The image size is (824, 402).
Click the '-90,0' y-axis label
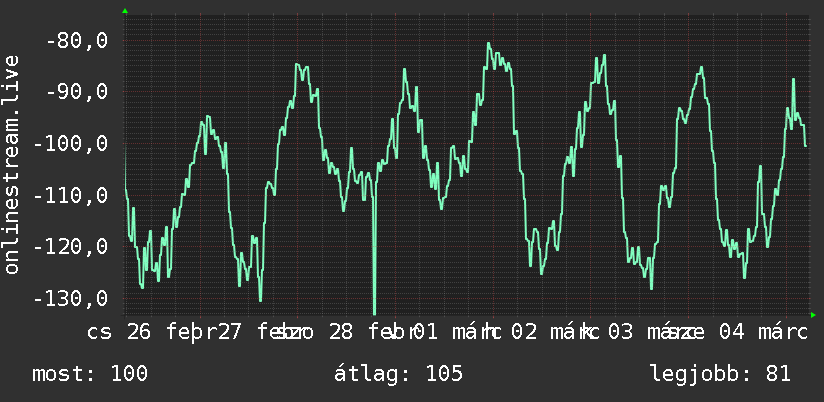[x=77, y=92]
